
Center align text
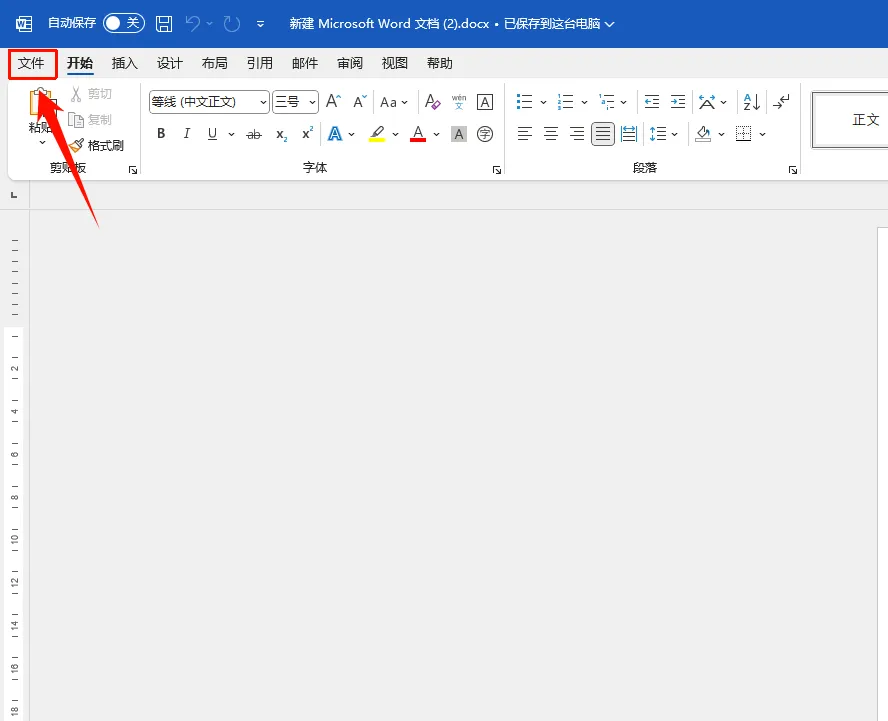pos(551,134)
